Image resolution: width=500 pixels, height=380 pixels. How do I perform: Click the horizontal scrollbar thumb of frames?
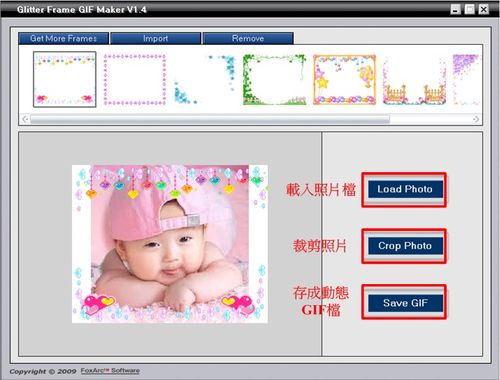[210, 119]
